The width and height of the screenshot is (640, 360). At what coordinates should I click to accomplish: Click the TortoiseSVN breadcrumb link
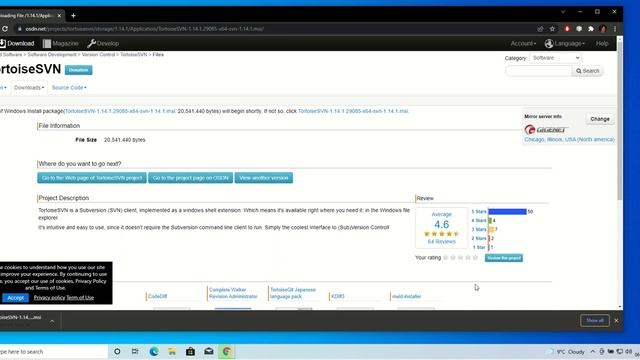coord(133,54)
